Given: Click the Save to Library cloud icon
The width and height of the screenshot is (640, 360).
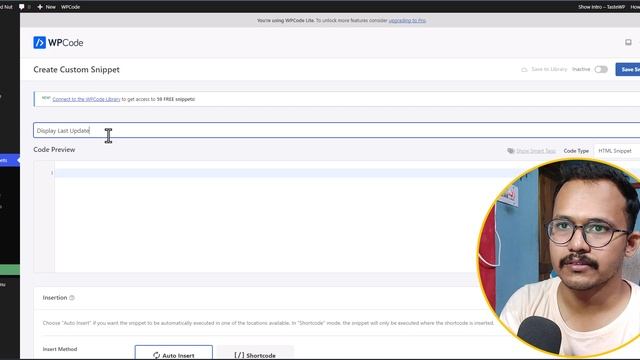Looking at the screenshot, I should pos(524,69).
